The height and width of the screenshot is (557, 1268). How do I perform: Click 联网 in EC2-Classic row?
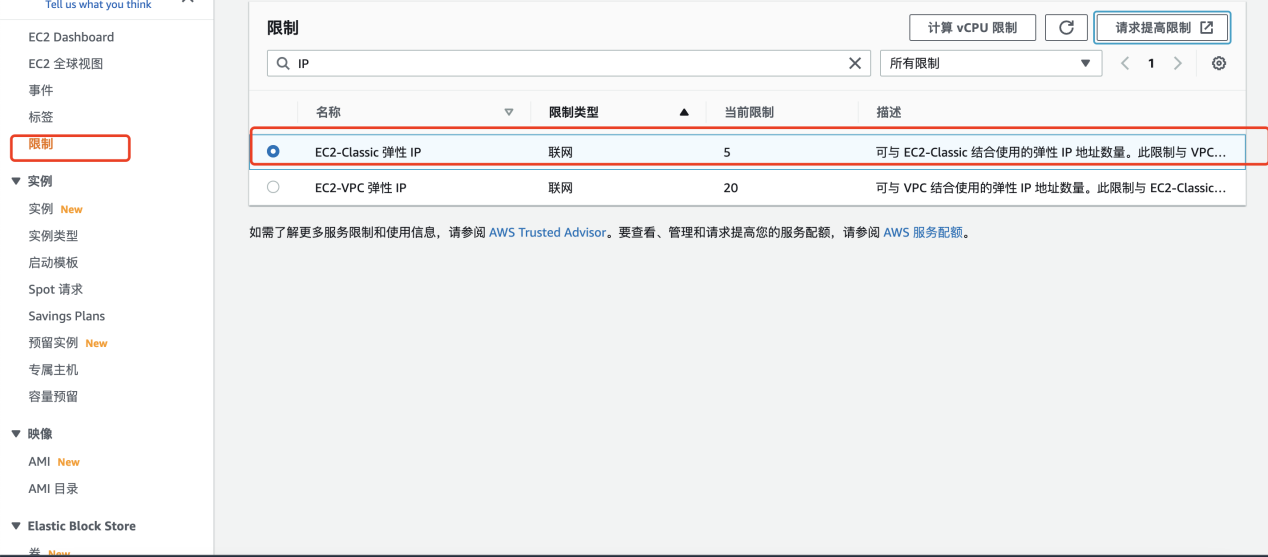click(x=561, y=152)
